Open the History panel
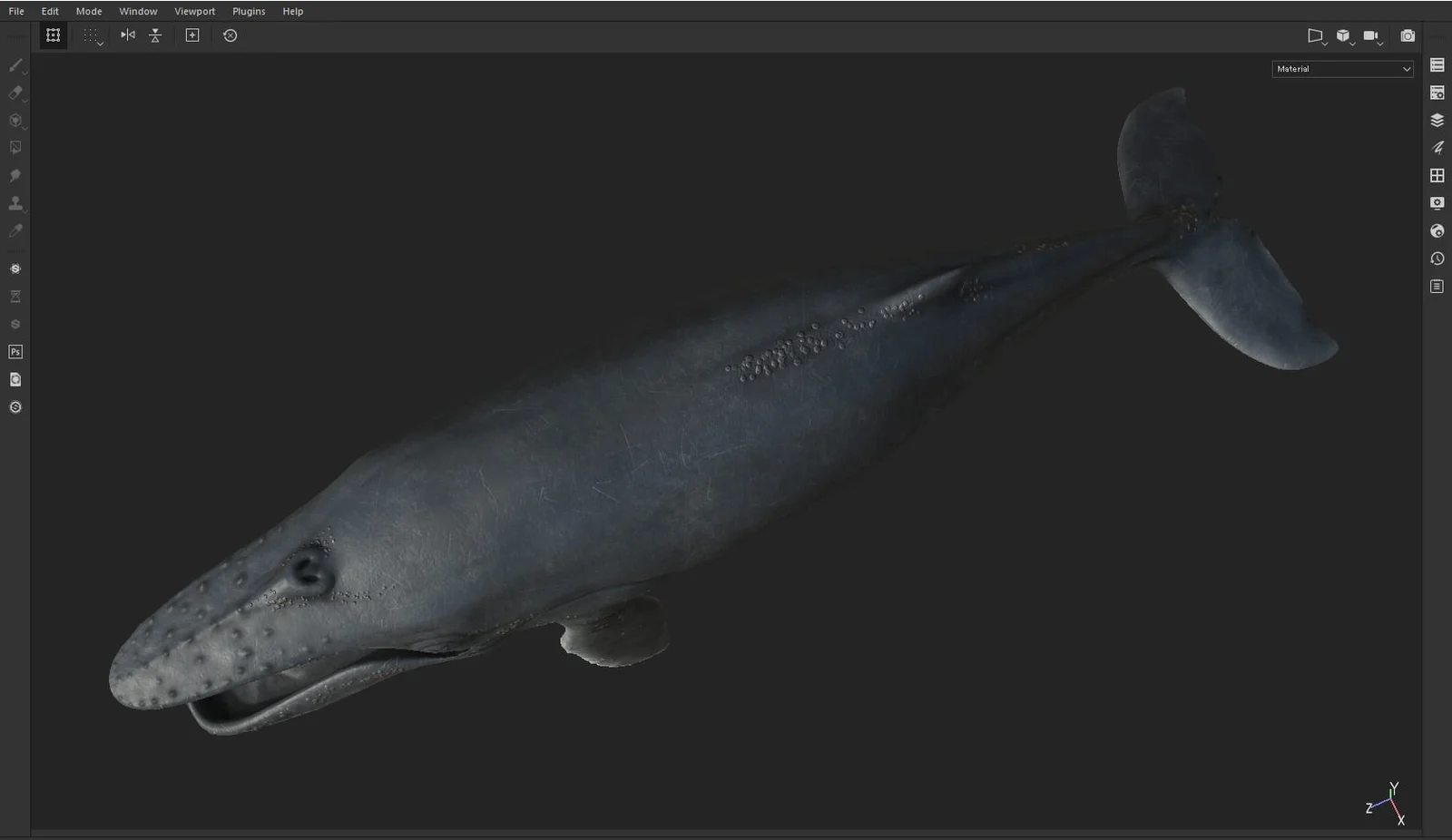This screenshot has width=1452, height=840. (1437, 259)
